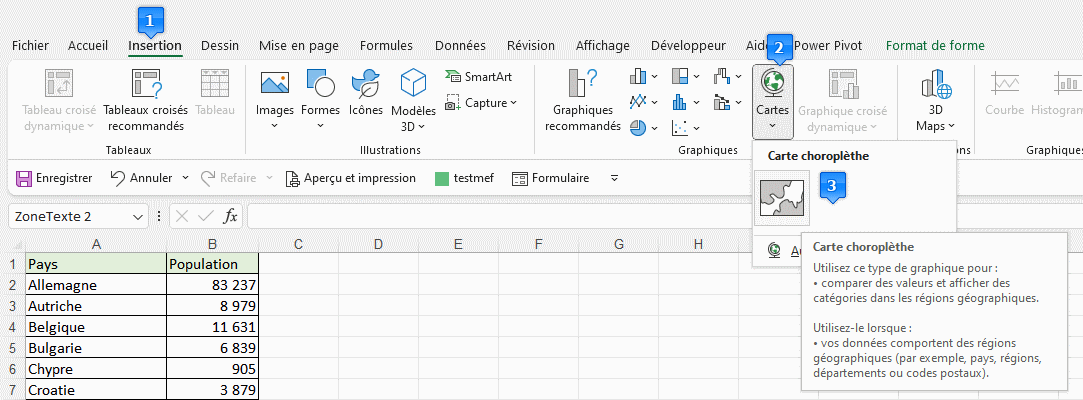Switch to the Formules tab
This screenshot has height=400, width=1083.
click(x=386, y=45)
